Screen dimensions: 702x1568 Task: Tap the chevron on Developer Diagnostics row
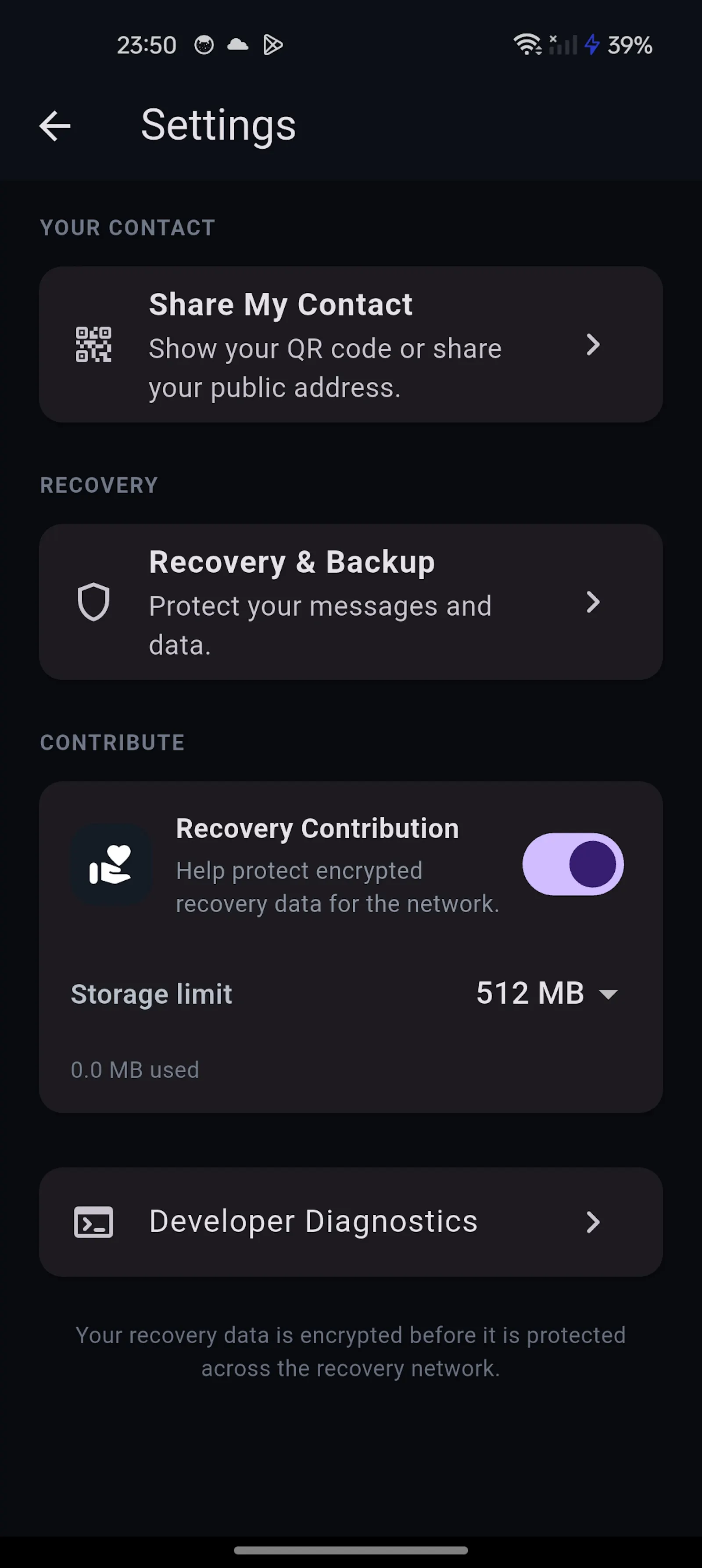593,1222
